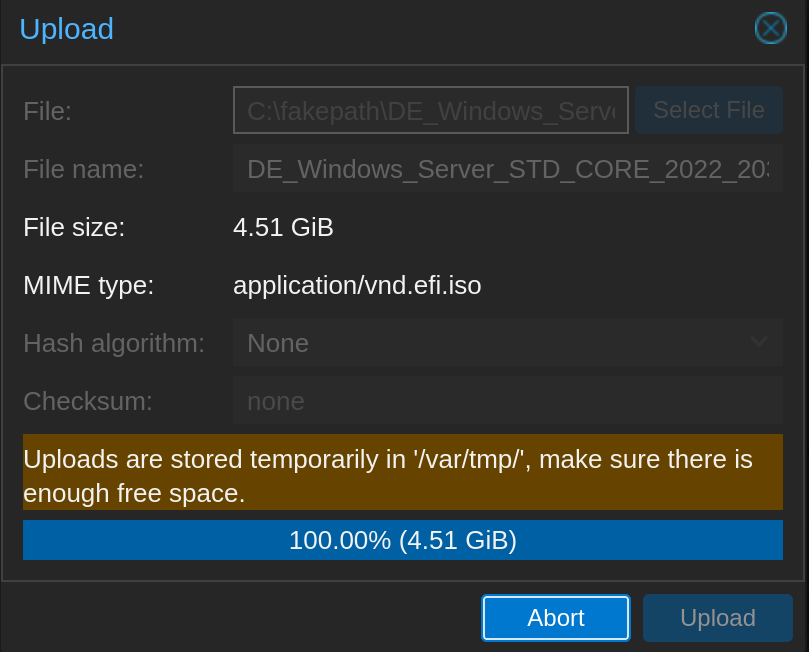The image size is (809, 652).
Task: Click into the Checksum input field
Action: [x=507, y=401]
